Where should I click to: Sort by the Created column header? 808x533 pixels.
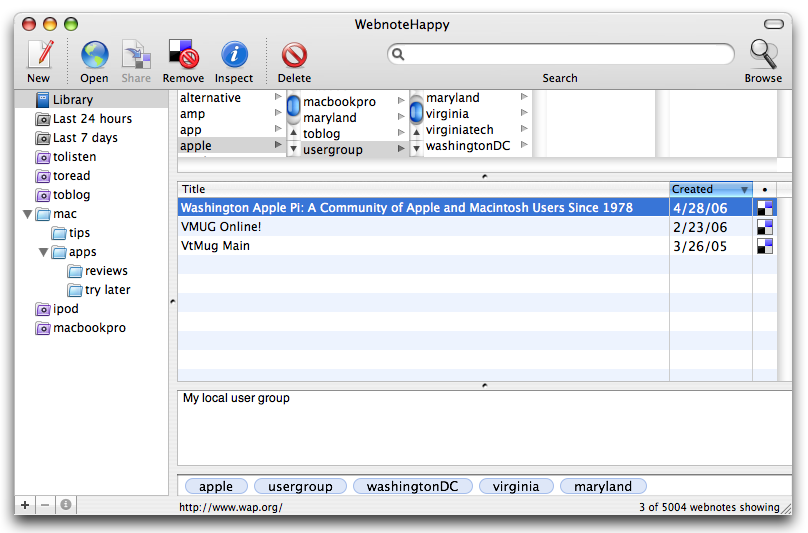[x=711, y=189]
